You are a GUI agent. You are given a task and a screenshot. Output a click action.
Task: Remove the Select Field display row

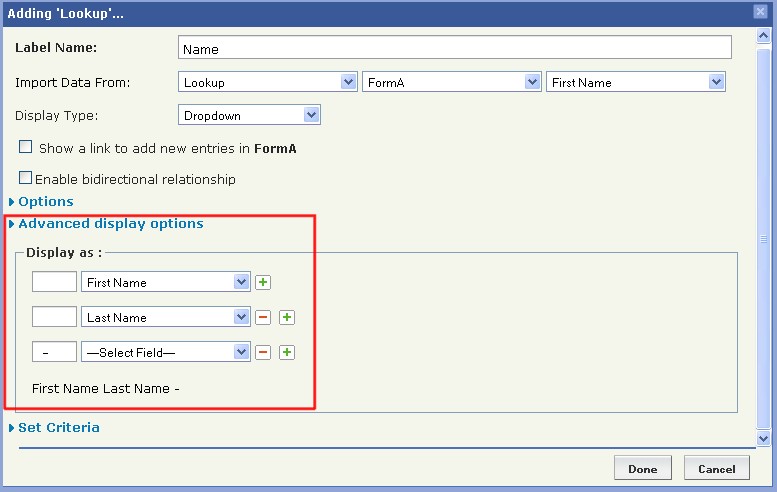pyautogui.click(x=263, y=352)
